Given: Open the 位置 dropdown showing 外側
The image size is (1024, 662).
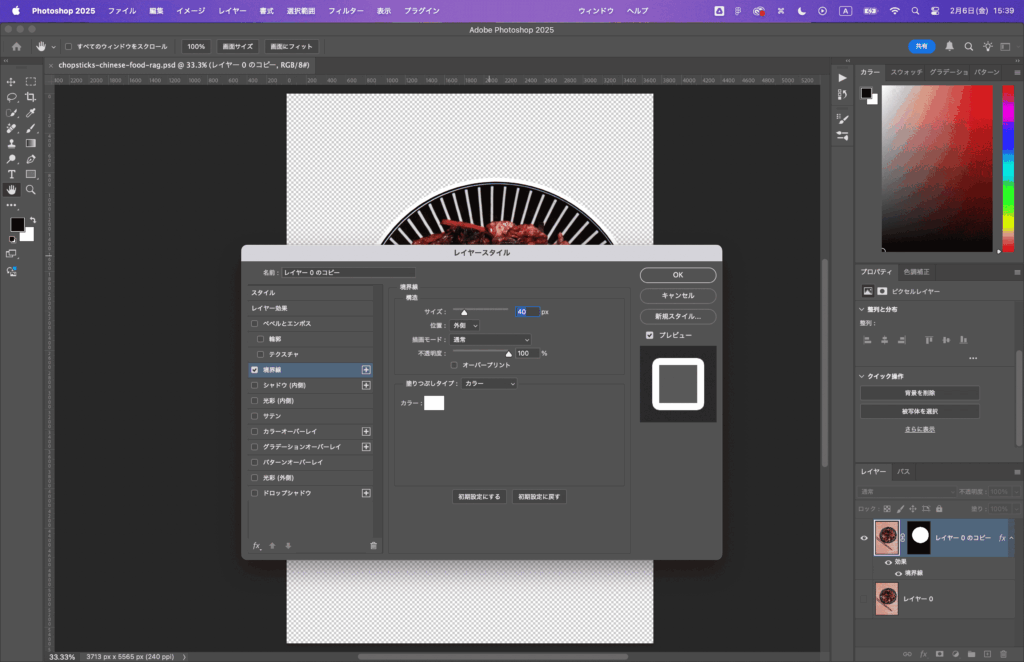Looking at the screenshot, I should click(465, 325).
